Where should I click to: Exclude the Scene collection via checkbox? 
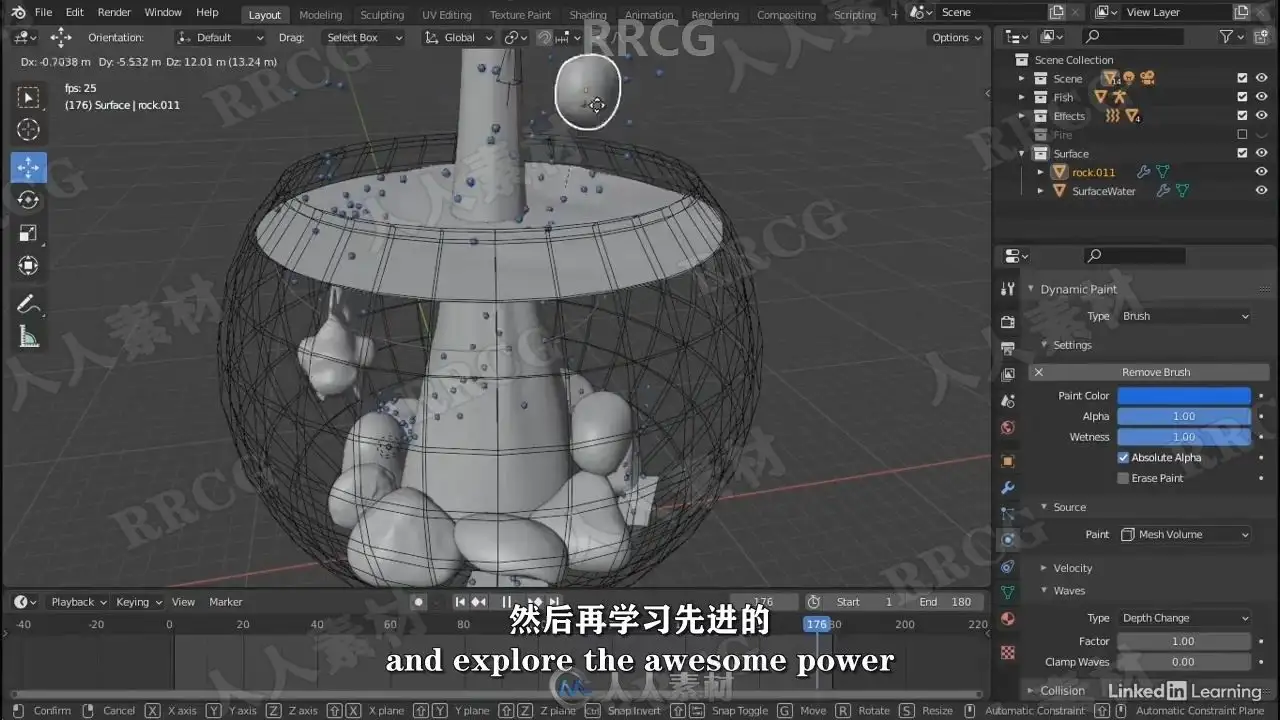tap(1242, 78)
